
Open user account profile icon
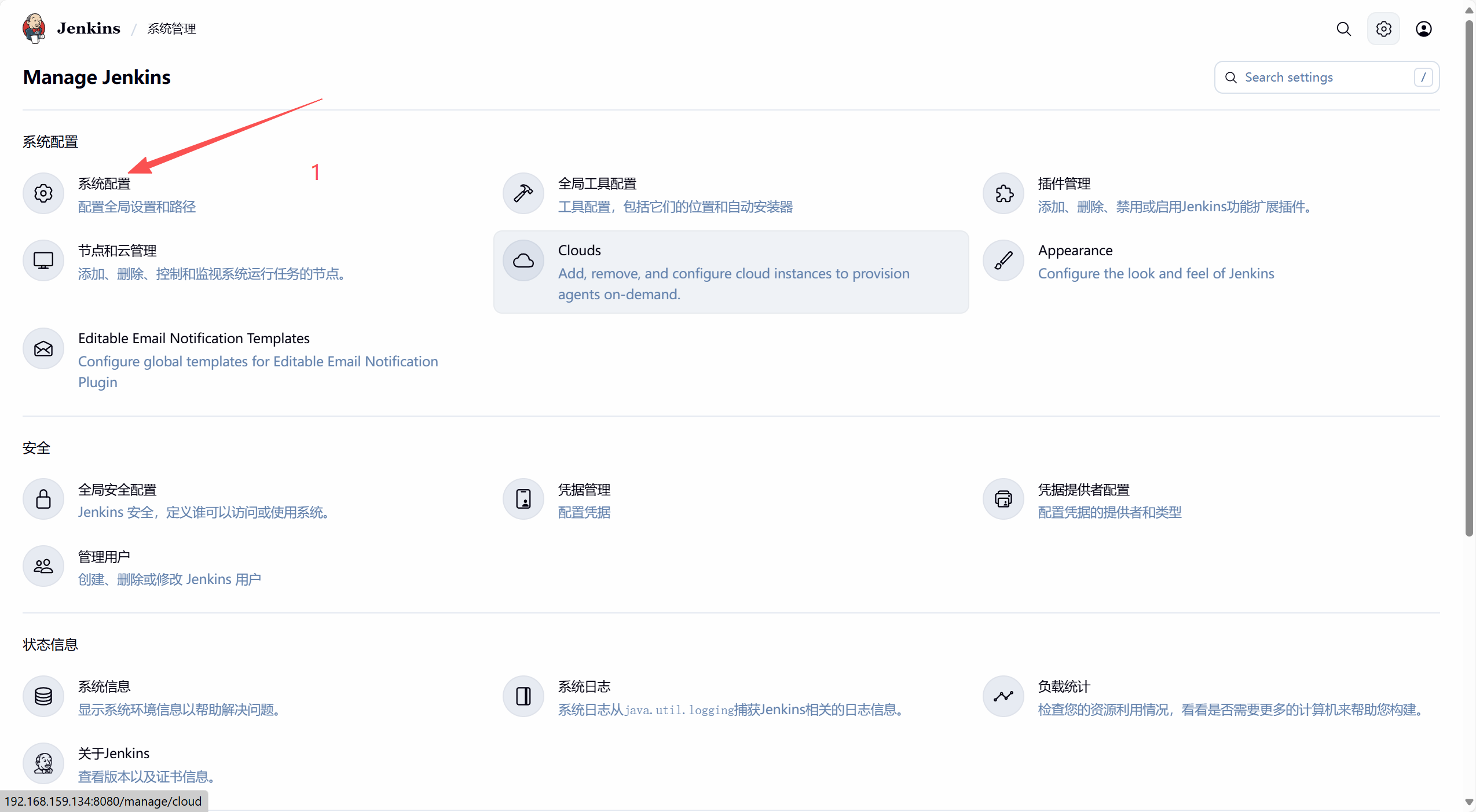coord(1423,29)
